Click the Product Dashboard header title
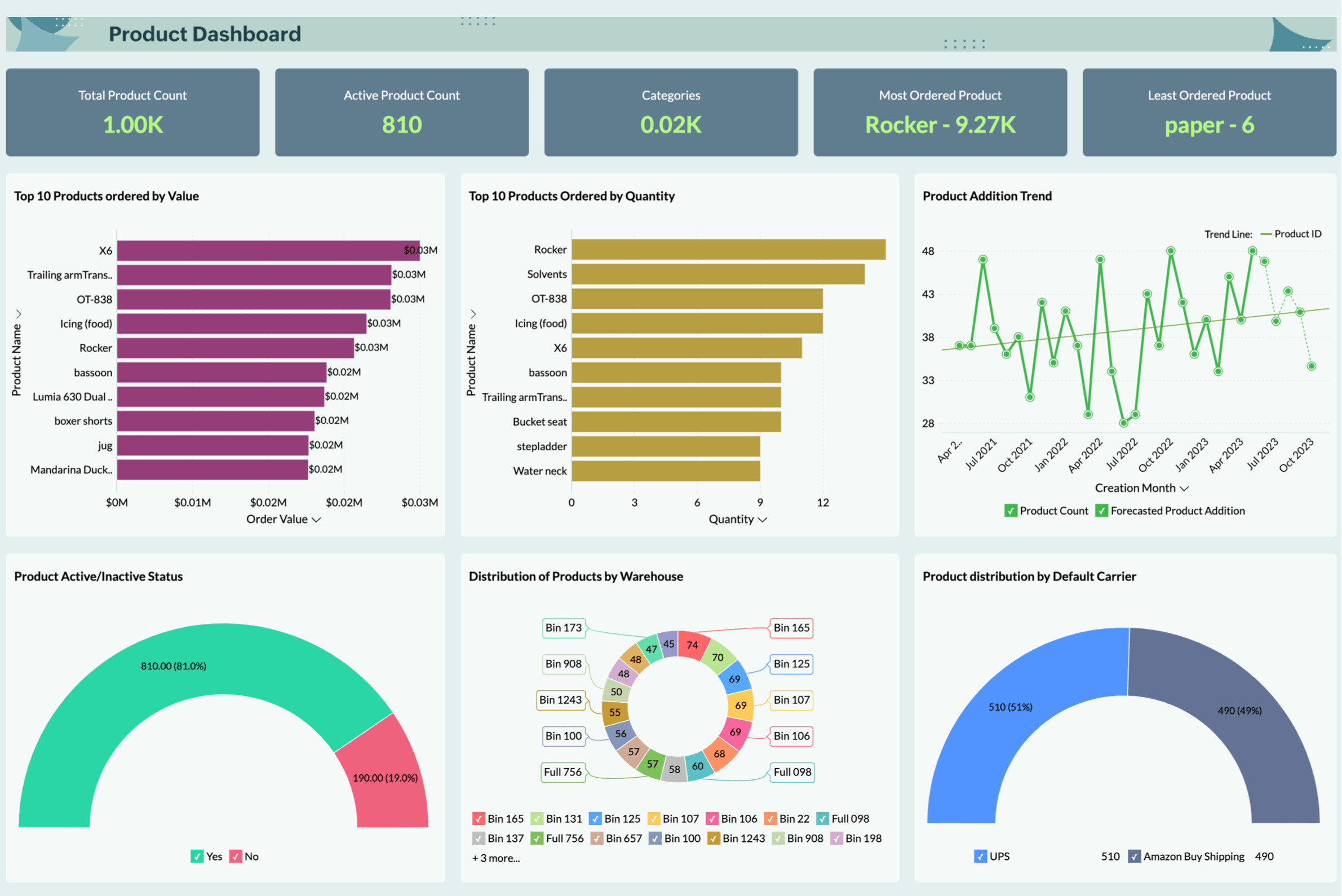The height and width of the screenshot is (896, 1342). coord(205,34)
